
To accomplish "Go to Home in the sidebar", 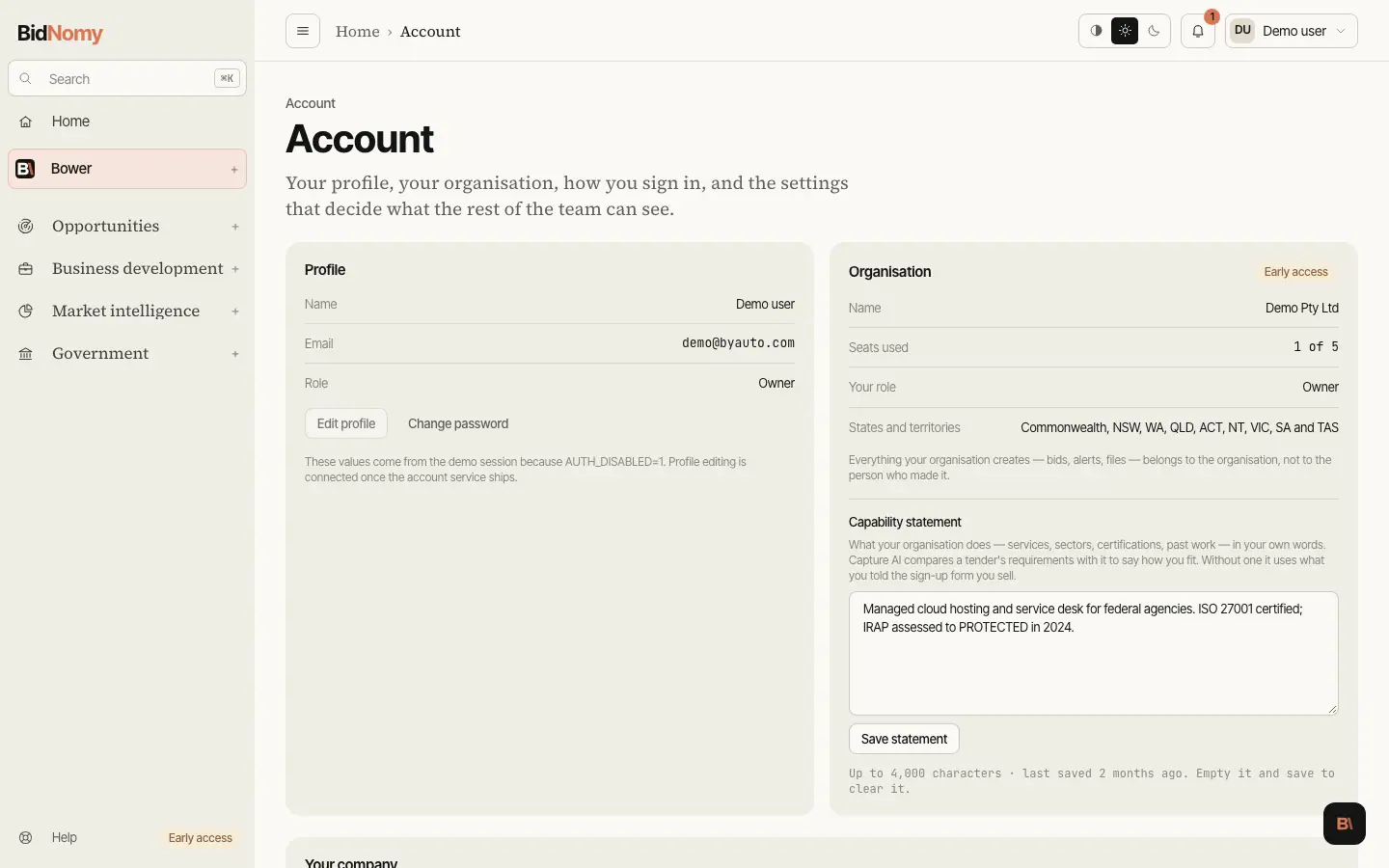I will [x=127, y=122].
